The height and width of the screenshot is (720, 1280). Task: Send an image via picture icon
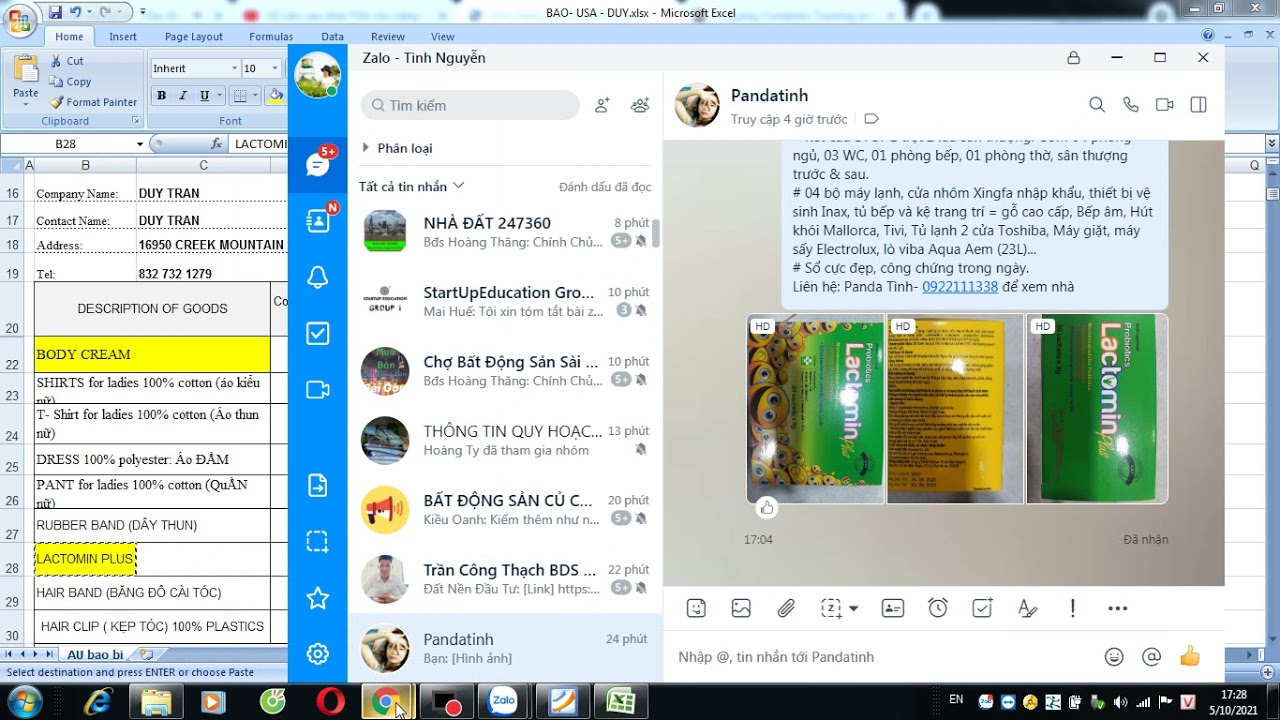click(x=741, y=608)
